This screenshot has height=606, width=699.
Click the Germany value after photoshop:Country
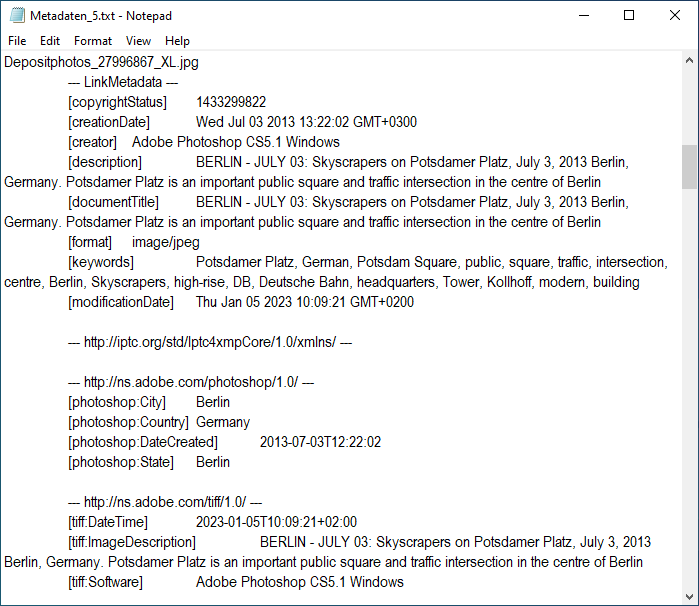point(223,422)
